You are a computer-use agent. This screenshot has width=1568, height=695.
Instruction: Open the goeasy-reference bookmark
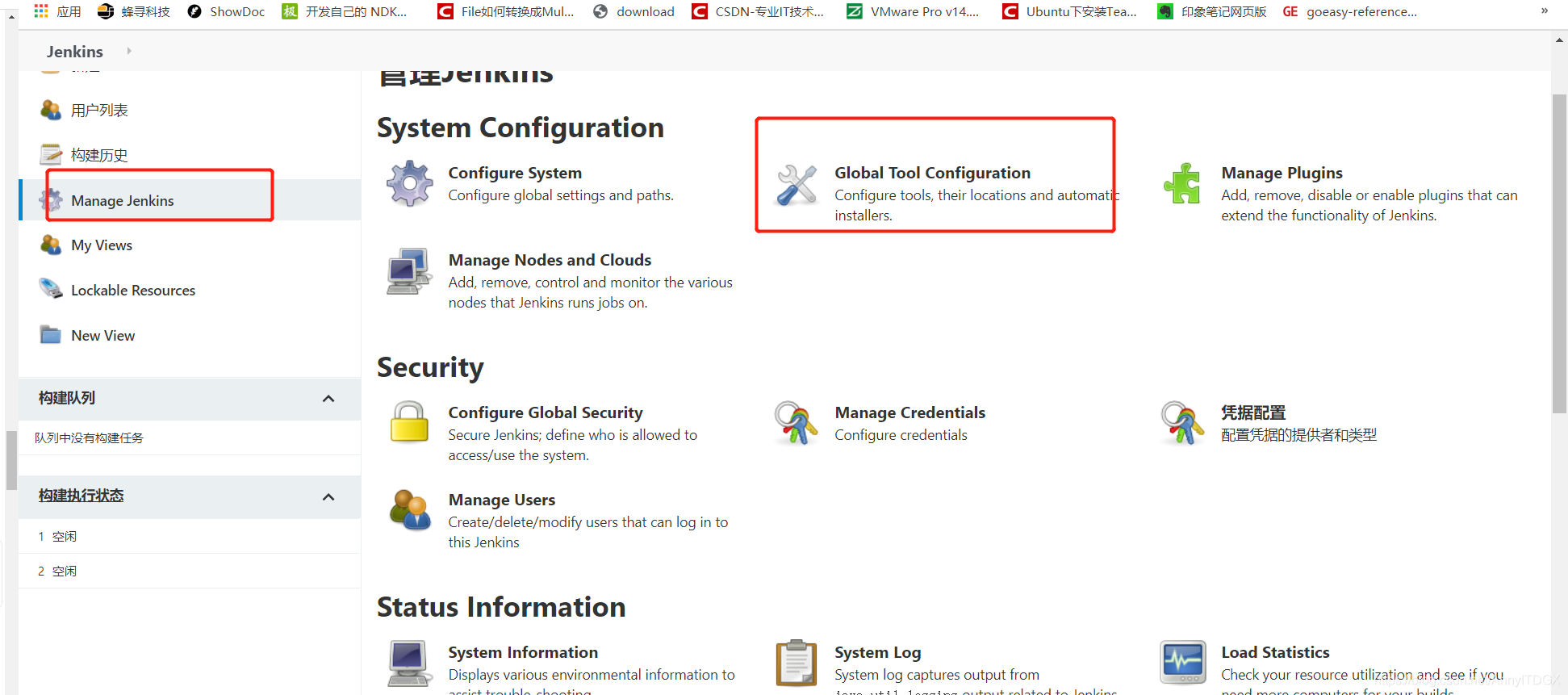[x=1350, y=11]
